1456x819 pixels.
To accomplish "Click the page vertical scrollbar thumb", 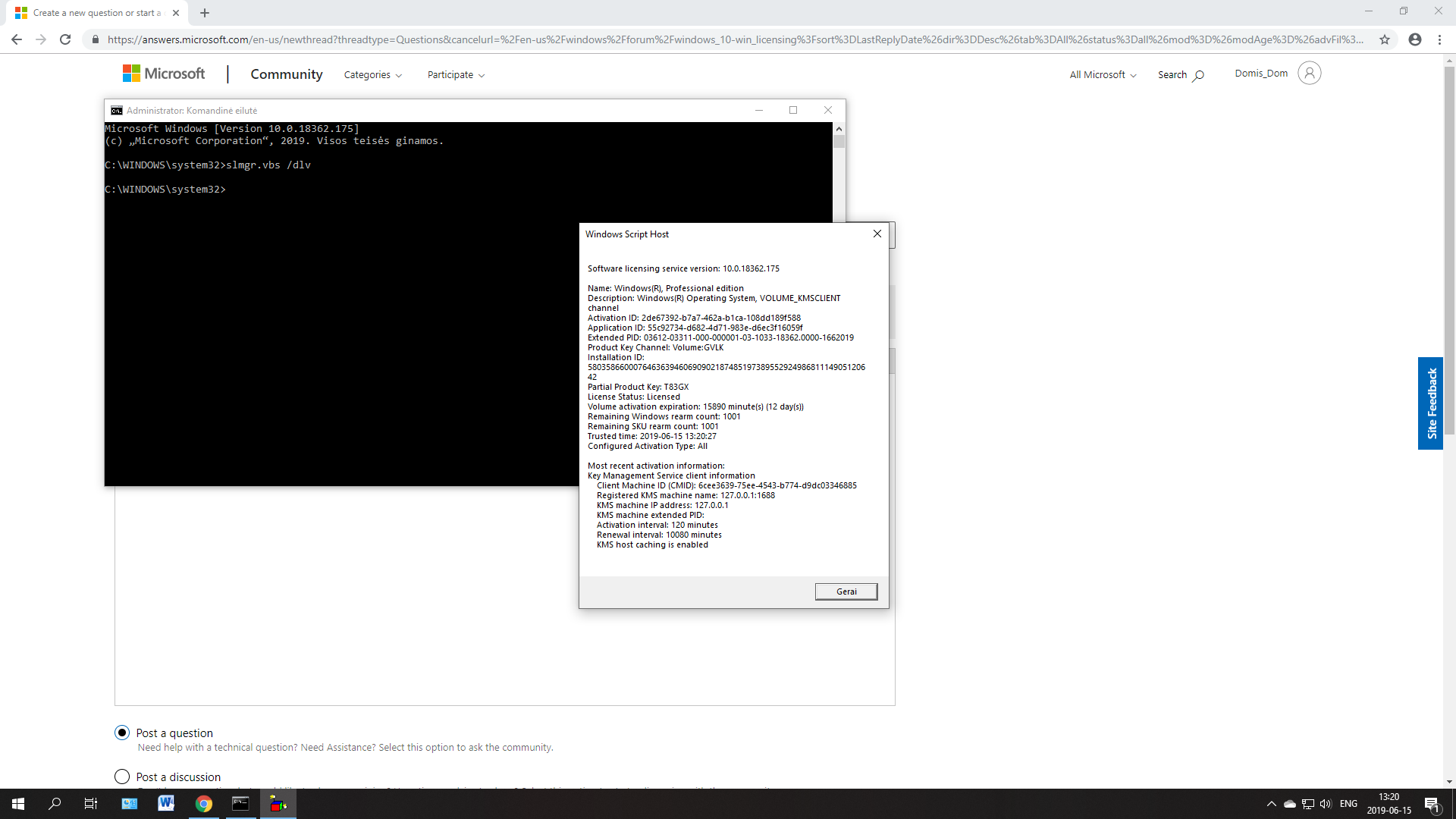I will (1449, 250).
